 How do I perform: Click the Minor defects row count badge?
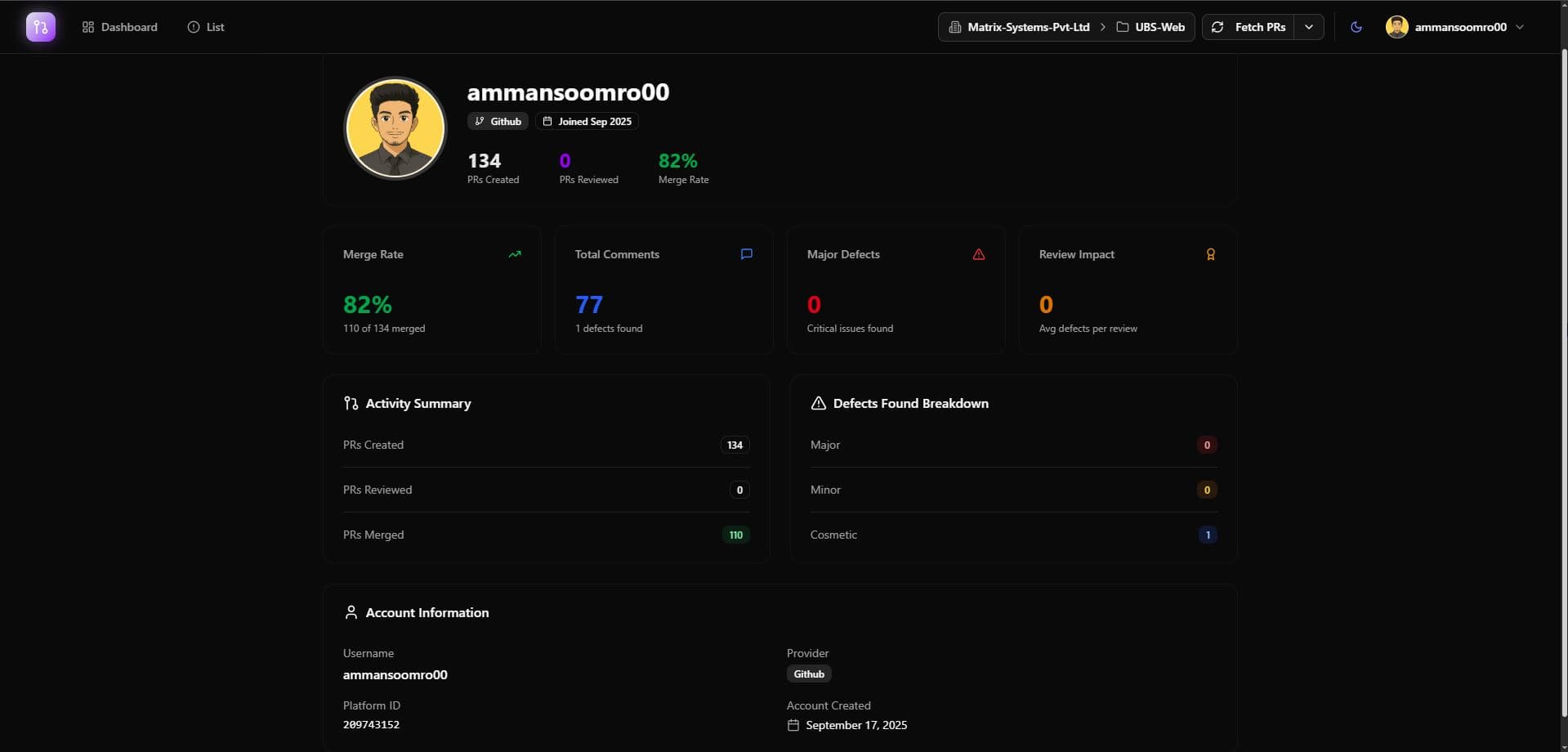[1207, 490]
